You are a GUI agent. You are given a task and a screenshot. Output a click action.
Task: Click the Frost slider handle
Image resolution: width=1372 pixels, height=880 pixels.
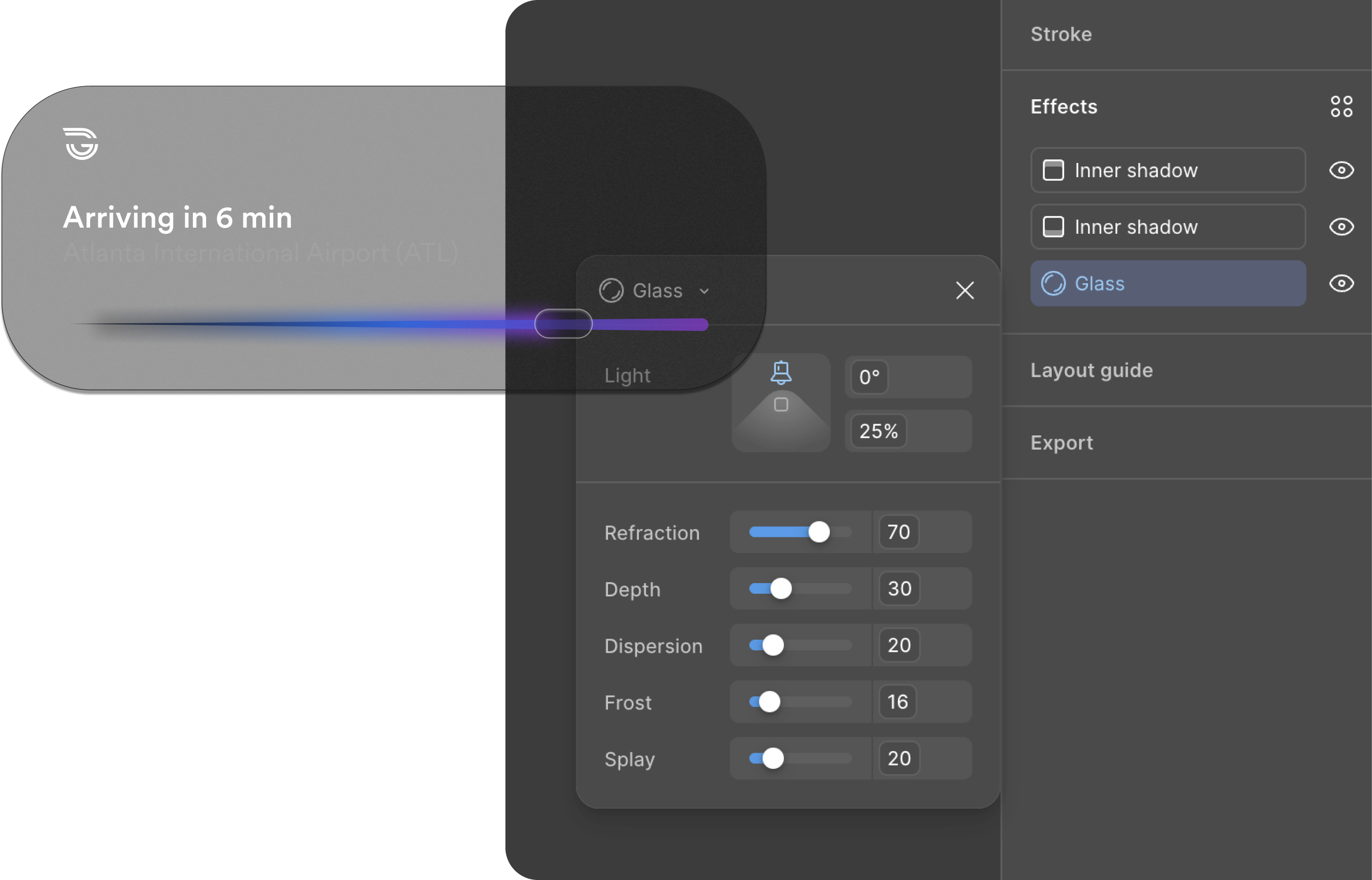pos(769,702)
